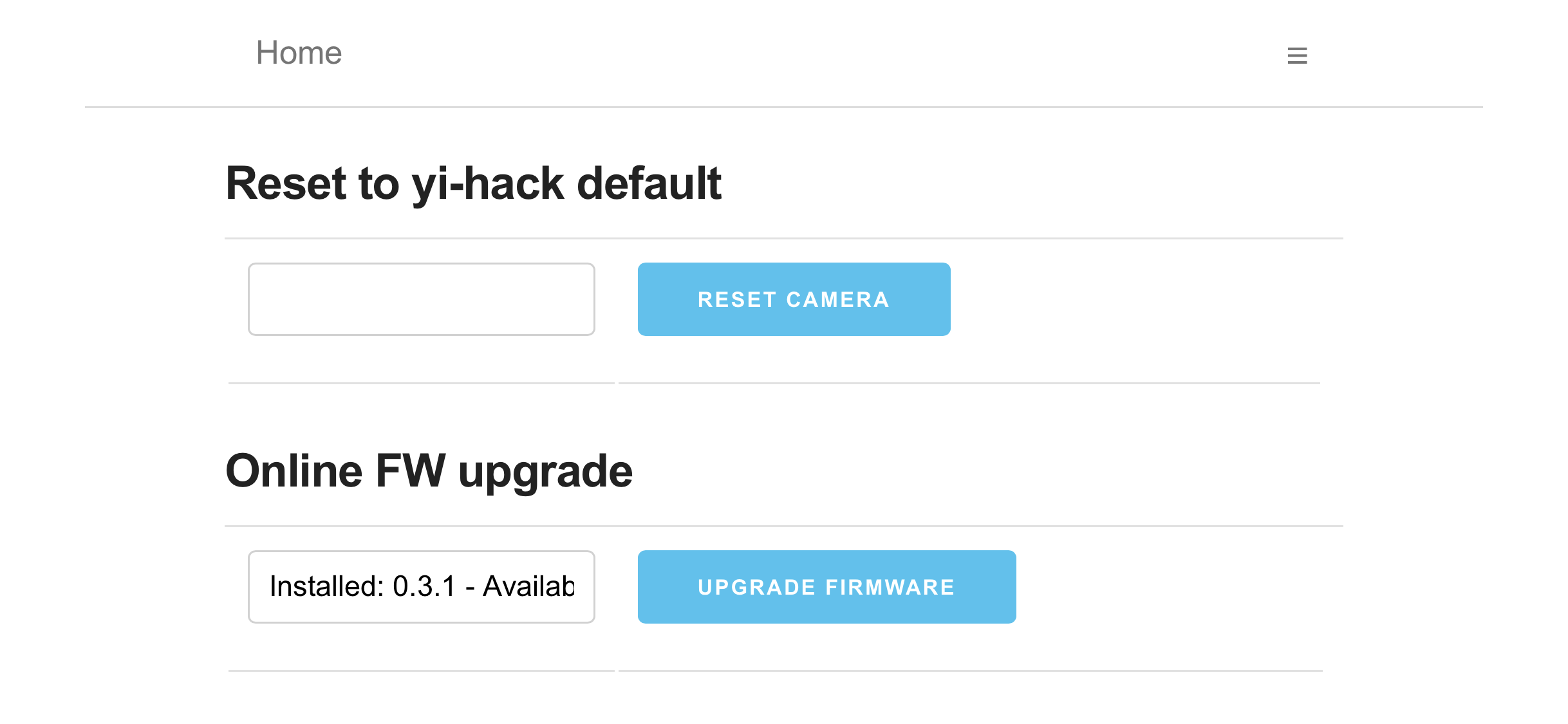This screenshot has height=724, width=1568.
Task: Reveal hidden menu options using the top-right icon
Action: point(1298,55)
